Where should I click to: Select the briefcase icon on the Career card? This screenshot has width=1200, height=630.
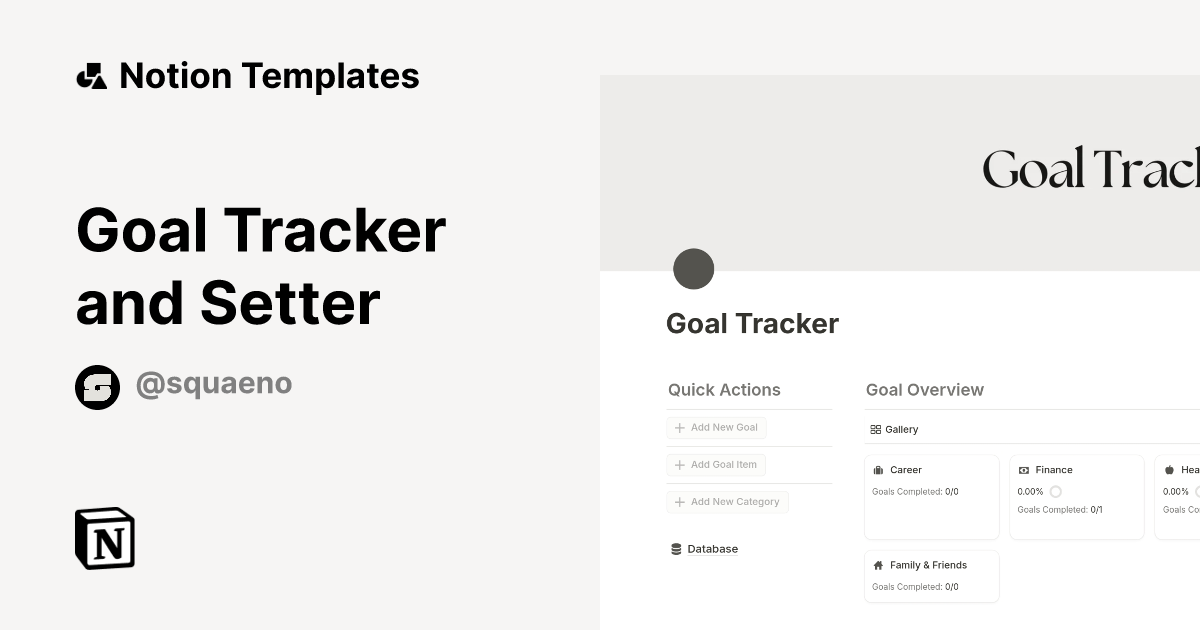[879, 469]
